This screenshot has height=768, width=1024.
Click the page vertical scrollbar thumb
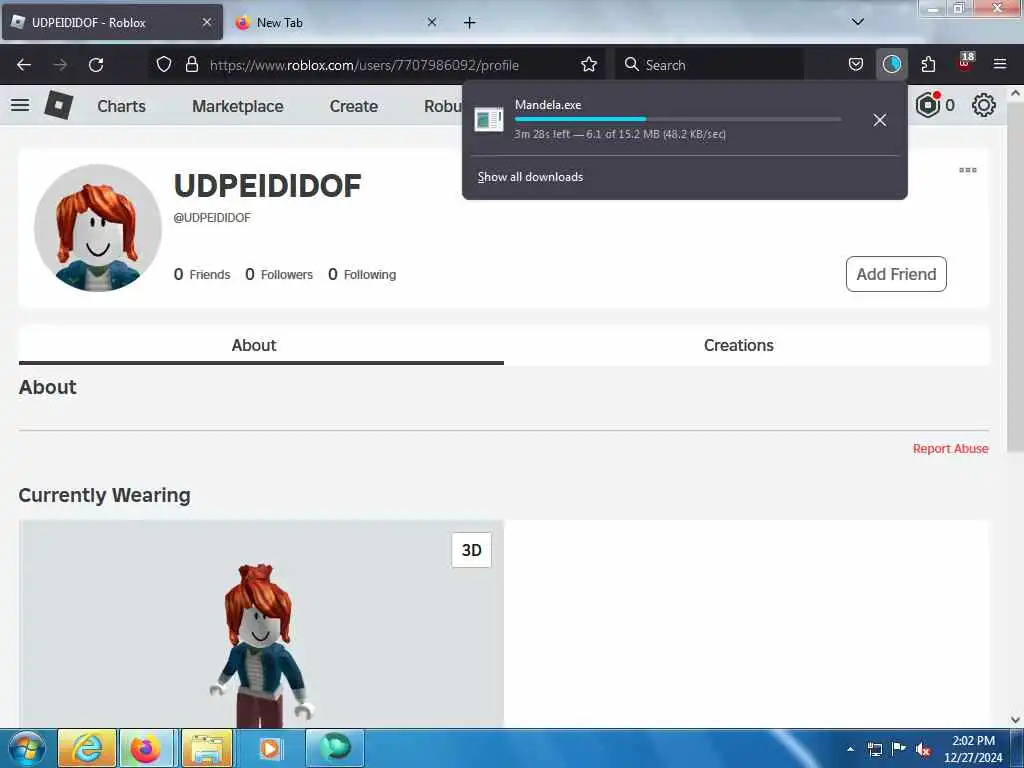(1015, 278)
